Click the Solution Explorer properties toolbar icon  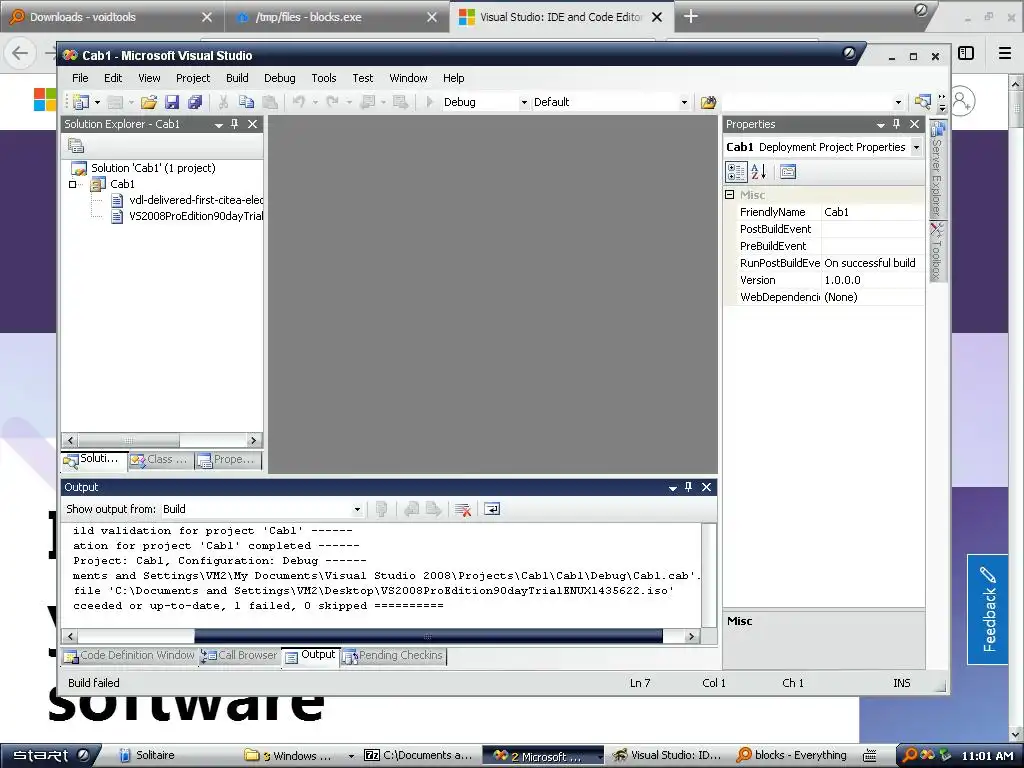click(x=76, y=146)
